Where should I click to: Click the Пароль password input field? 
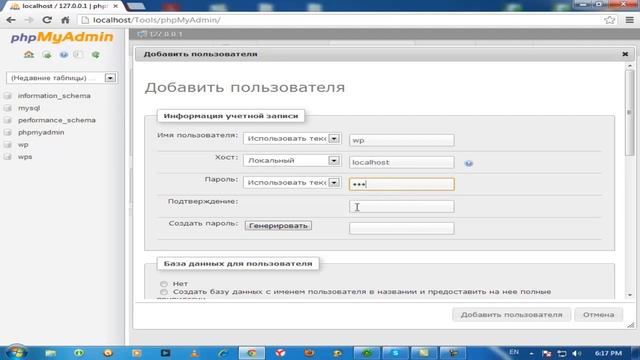[x=402, y=184]
